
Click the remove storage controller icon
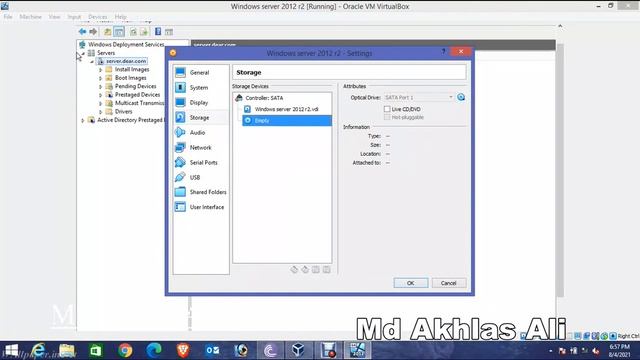305,269
